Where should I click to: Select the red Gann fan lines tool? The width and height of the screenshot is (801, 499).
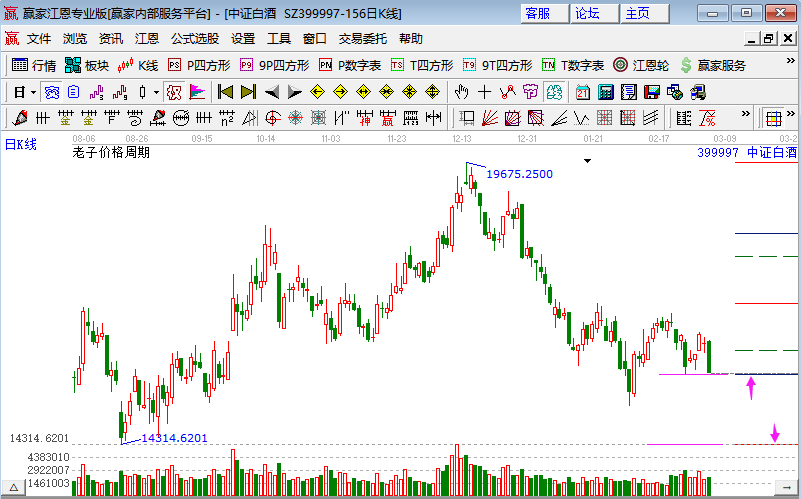489,118
